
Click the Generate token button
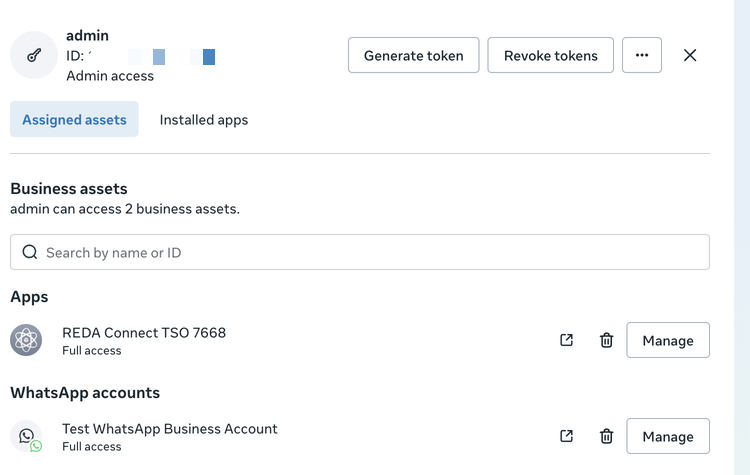(414, 55)
